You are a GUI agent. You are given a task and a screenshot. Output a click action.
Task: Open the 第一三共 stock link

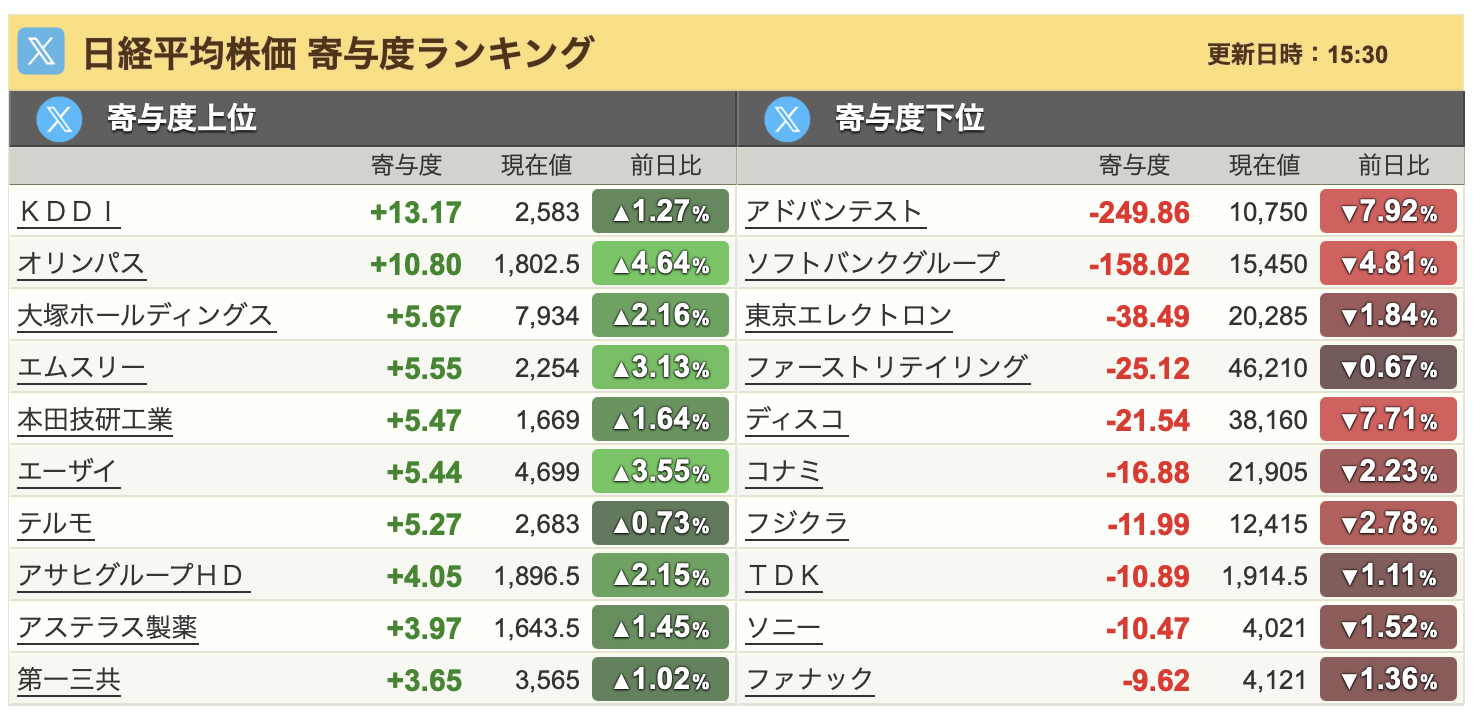[69, 681]
